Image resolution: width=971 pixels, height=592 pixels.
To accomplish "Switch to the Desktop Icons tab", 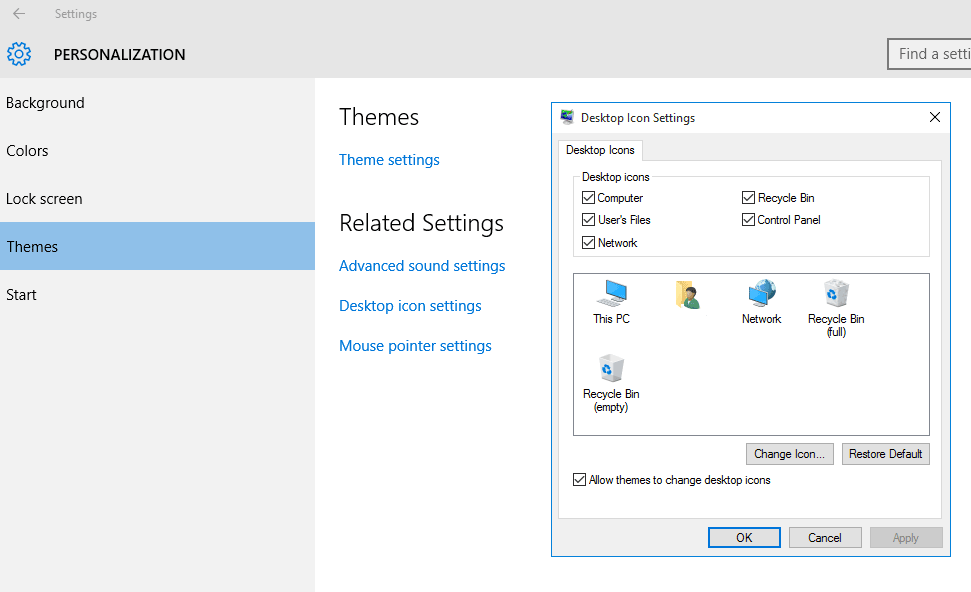I will click(x=600, y=149).
